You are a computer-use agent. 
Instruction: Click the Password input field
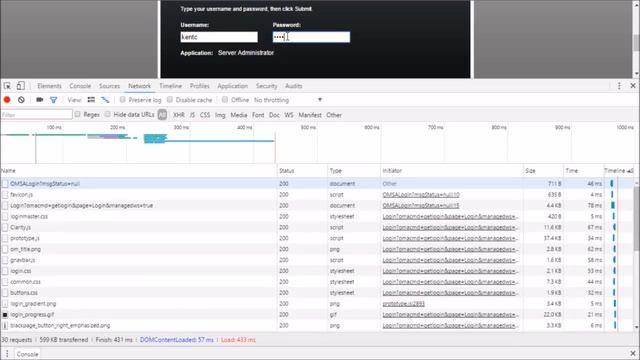coord(311,37)
